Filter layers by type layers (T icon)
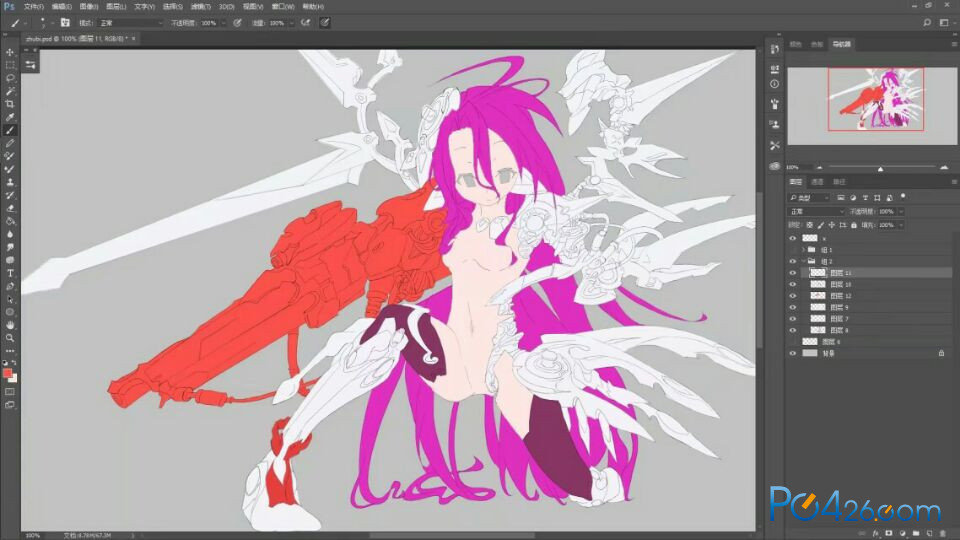The height and width of the screenshot is (540, 960). pos(865,198)
